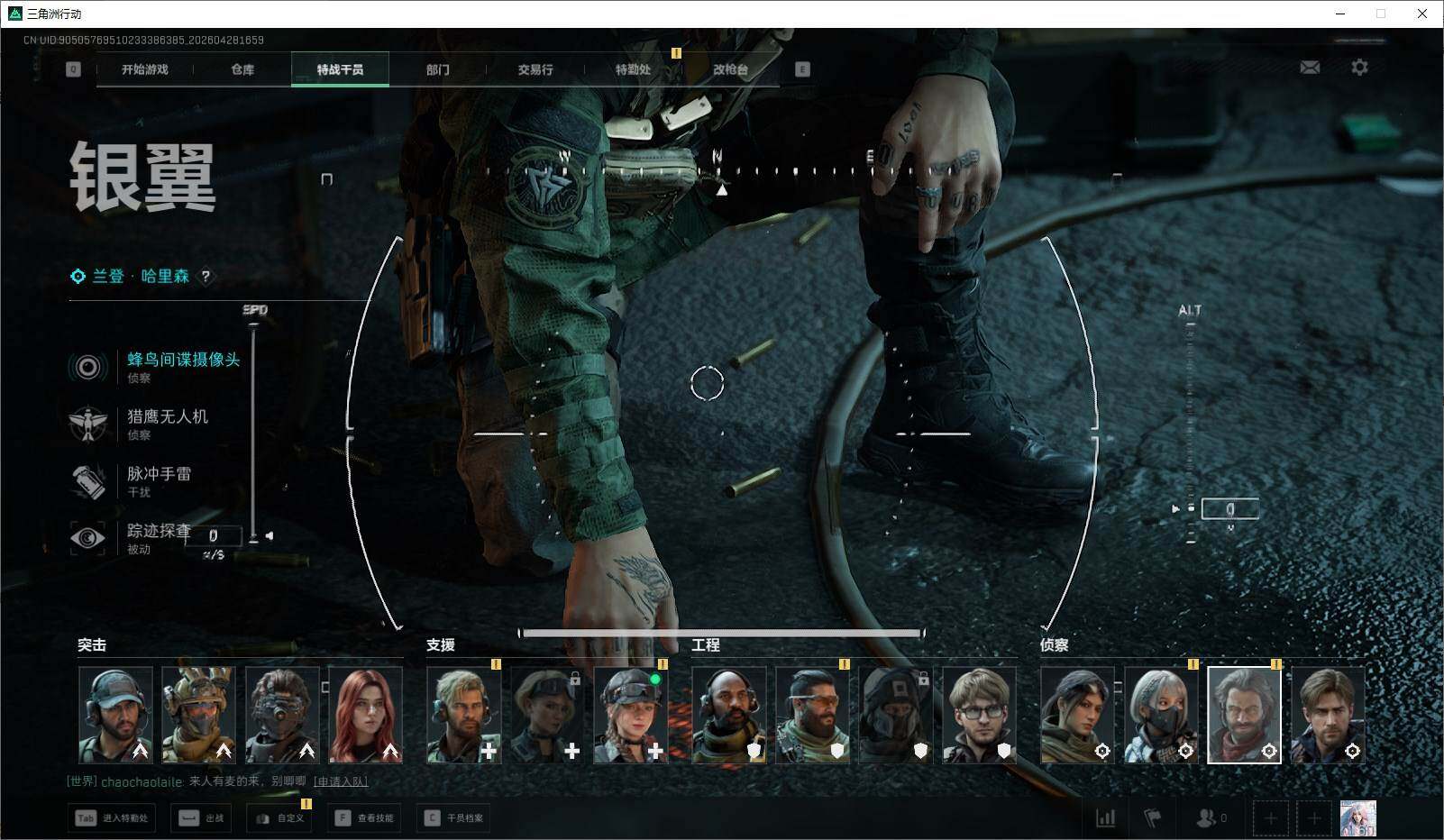This screenshot has width=1444, height=840.
Task: Select the 脉冲手雷 grenade skill icon
Action: [88, 480]
